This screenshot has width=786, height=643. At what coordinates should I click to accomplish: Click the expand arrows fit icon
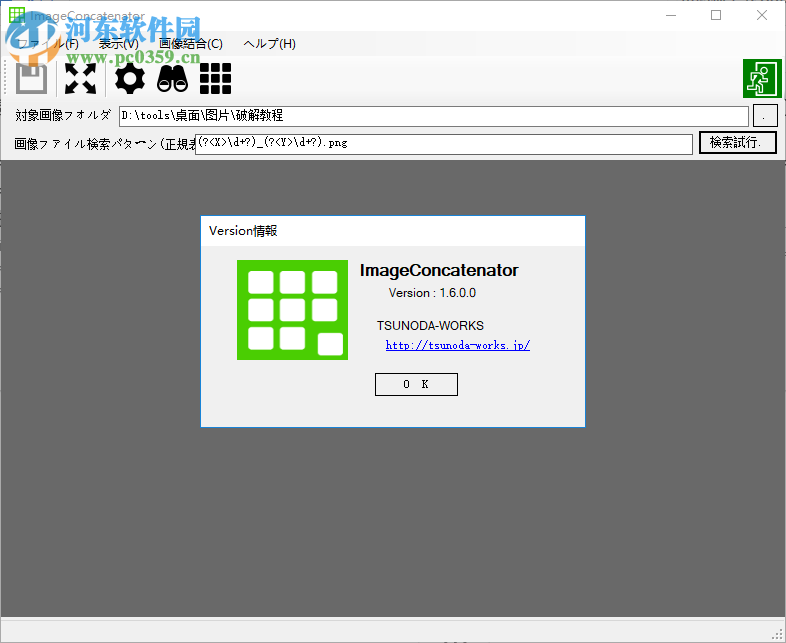point(80,78)
